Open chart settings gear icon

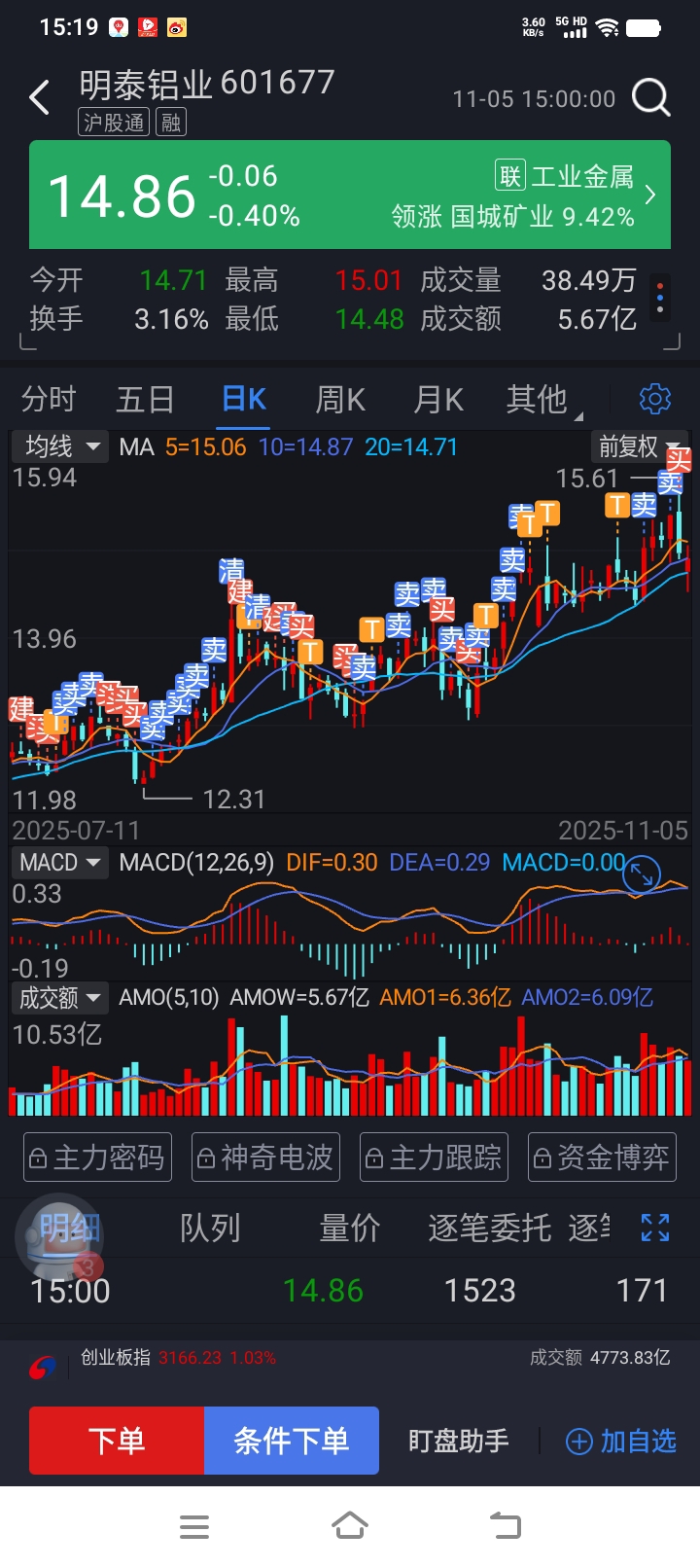click(x=655, y=399)
